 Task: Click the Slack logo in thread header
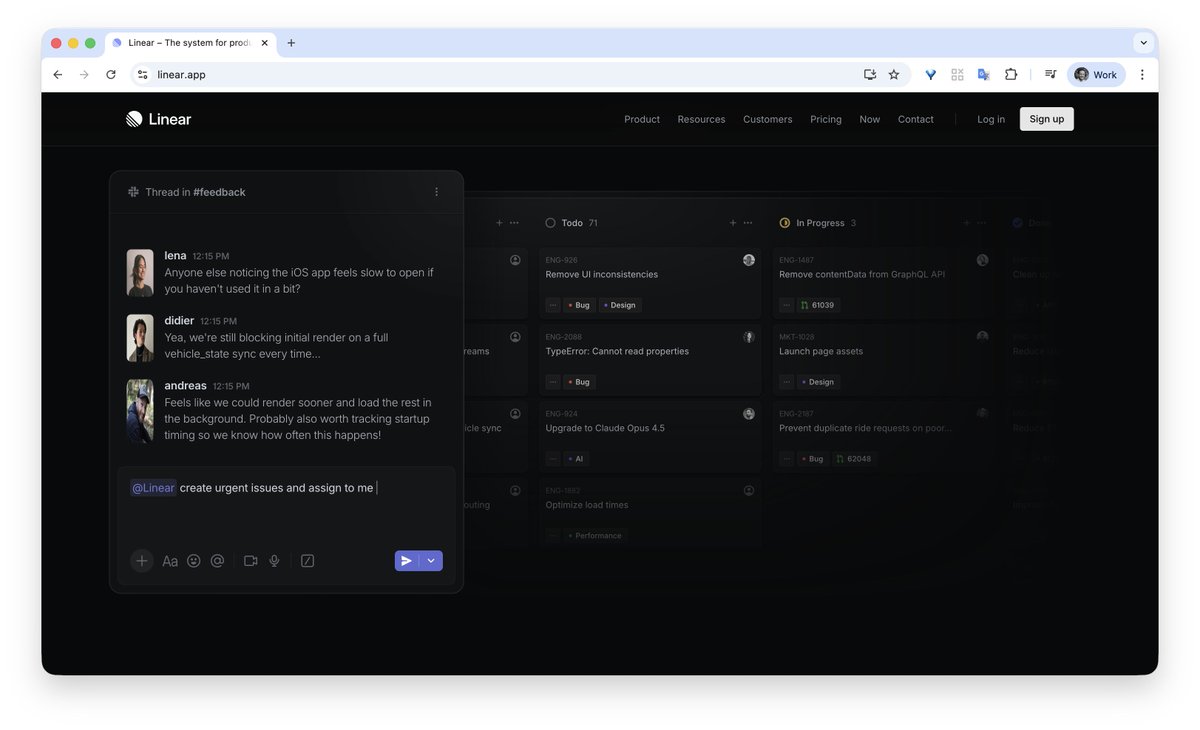point(133,192)
